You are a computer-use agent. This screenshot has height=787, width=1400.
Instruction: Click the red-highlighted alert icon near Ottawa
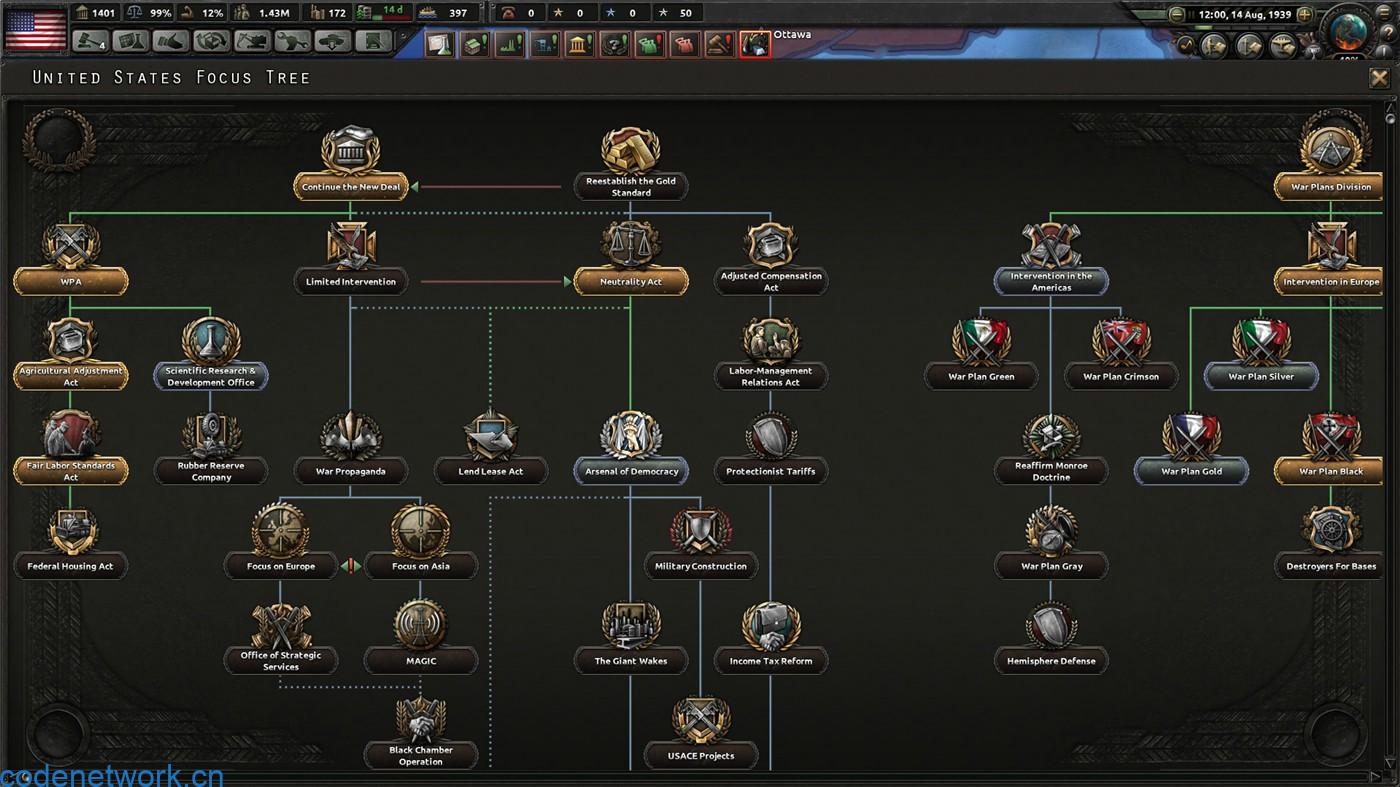tap(755, 44)
